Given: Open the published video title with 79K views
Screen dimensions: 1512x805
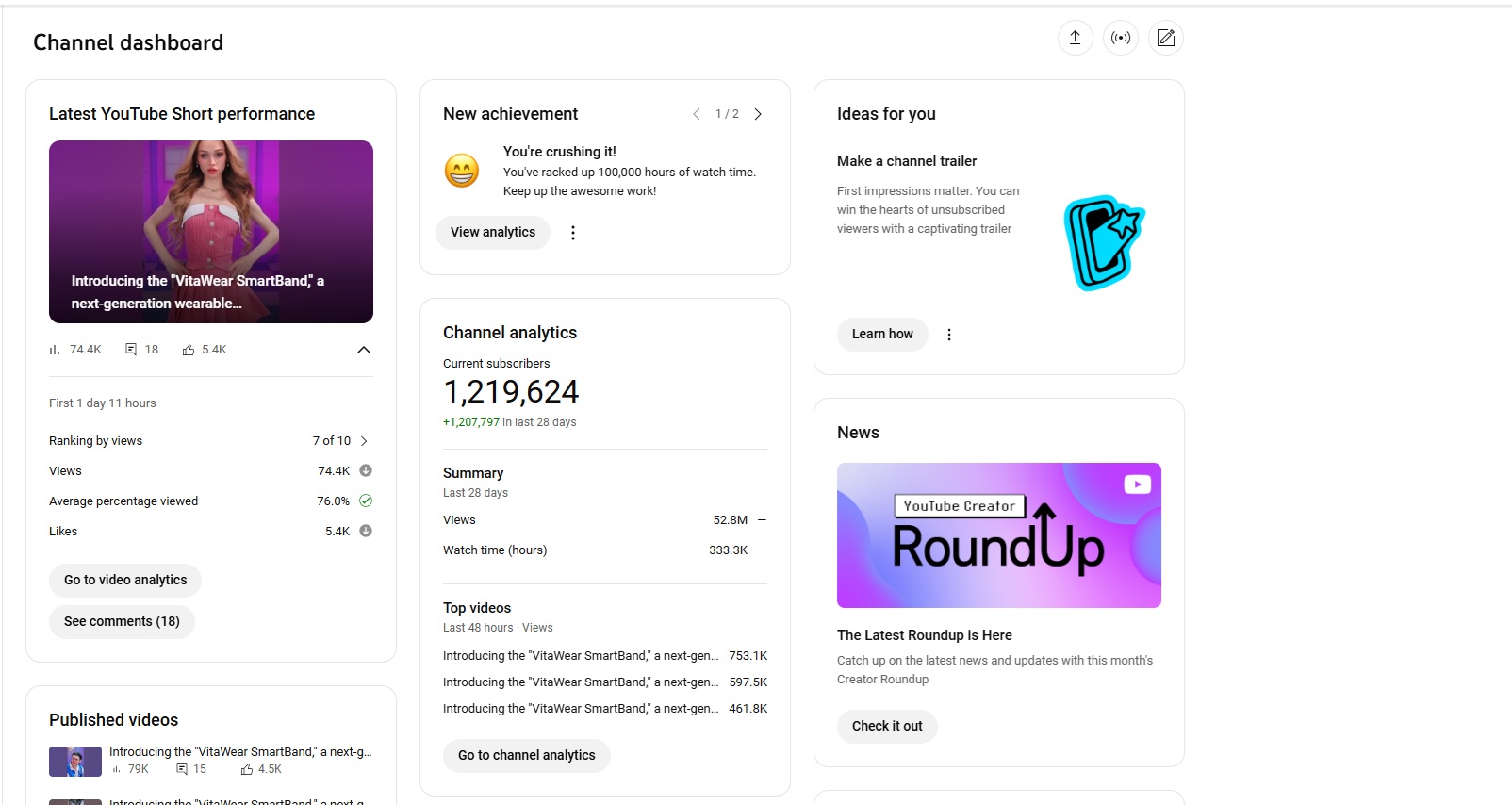Looking at the screenshot, I should click(240, 752).
